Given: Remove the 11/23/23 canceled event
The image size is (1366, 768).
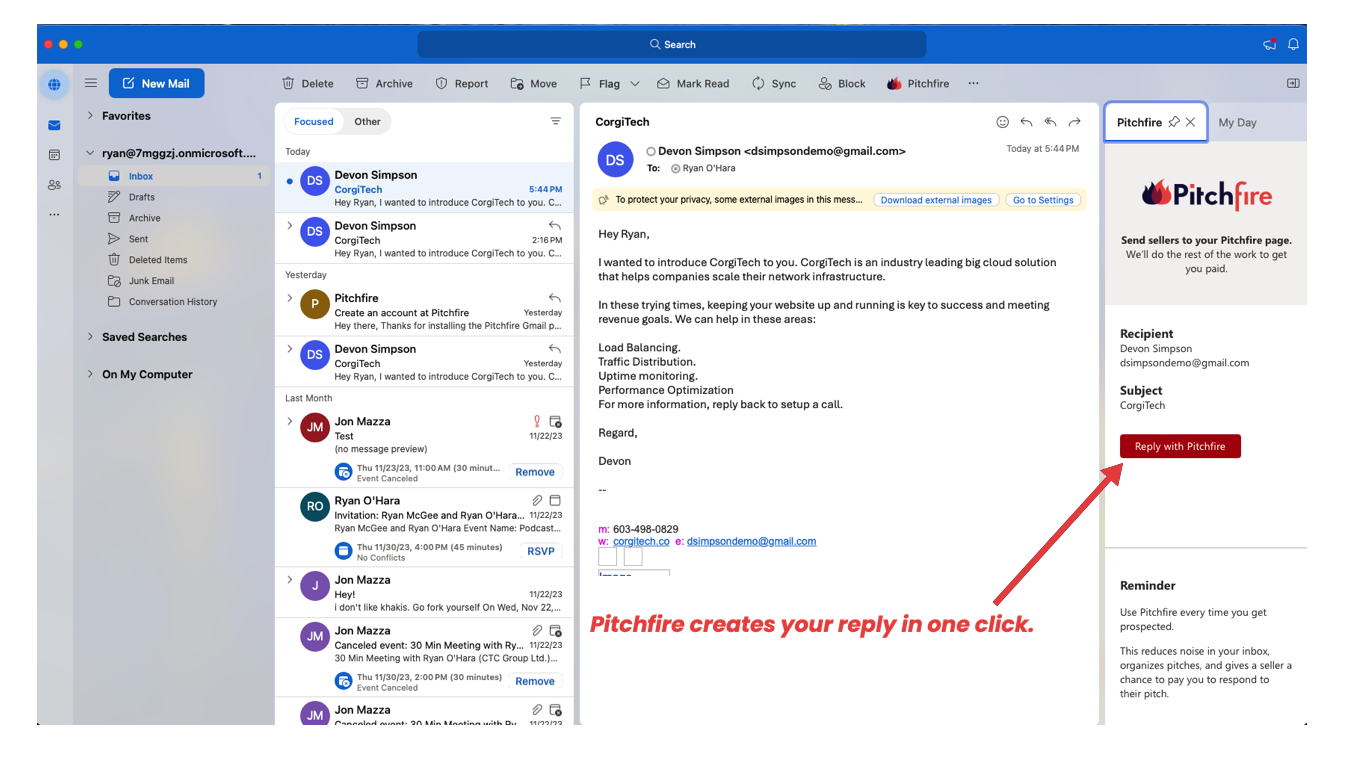Looking at the screenshot, I should pyautogui.click(x=535, y=472).
